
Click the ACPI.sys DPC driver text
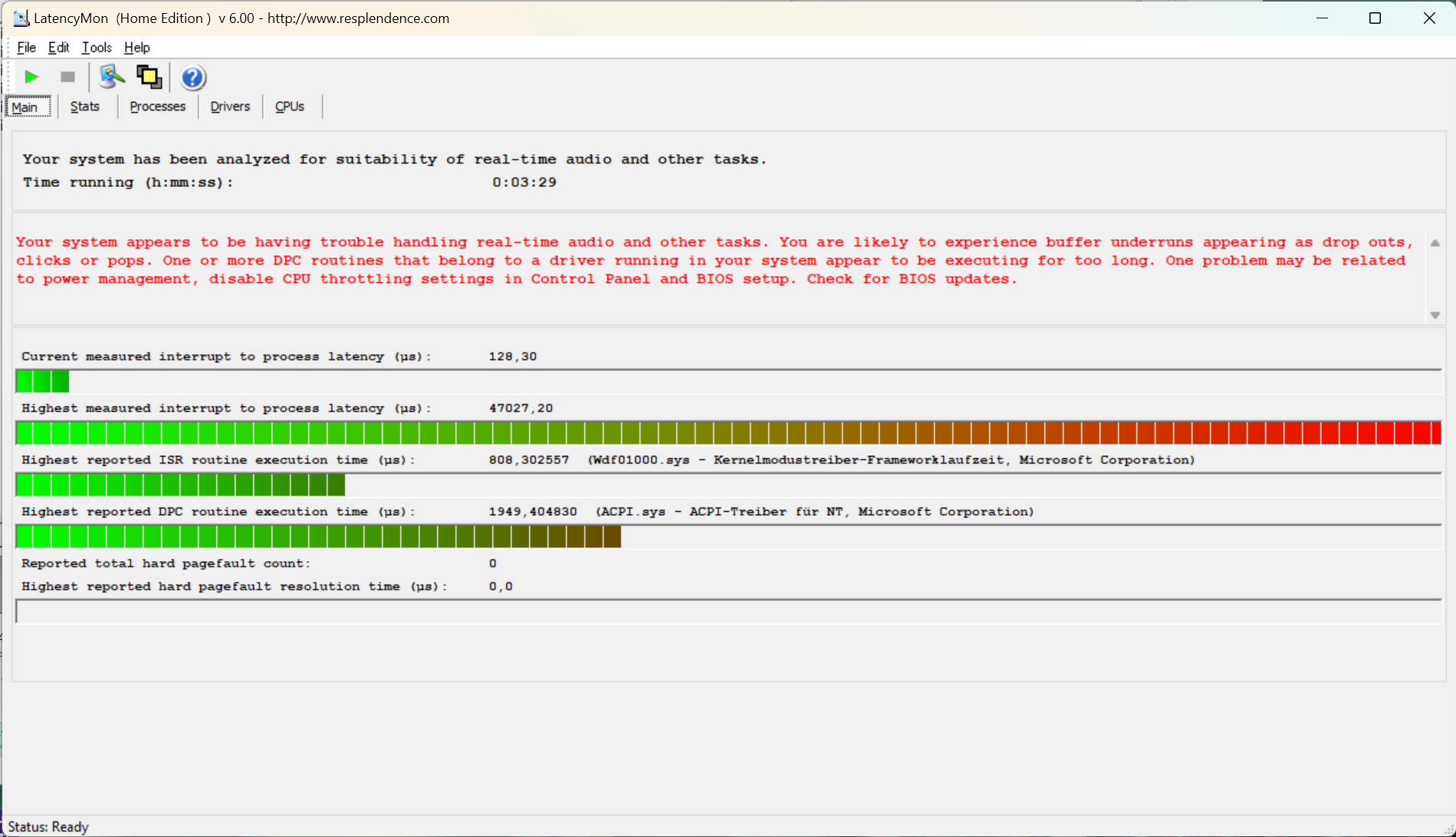pyautogui.click(x=815, y=511)
